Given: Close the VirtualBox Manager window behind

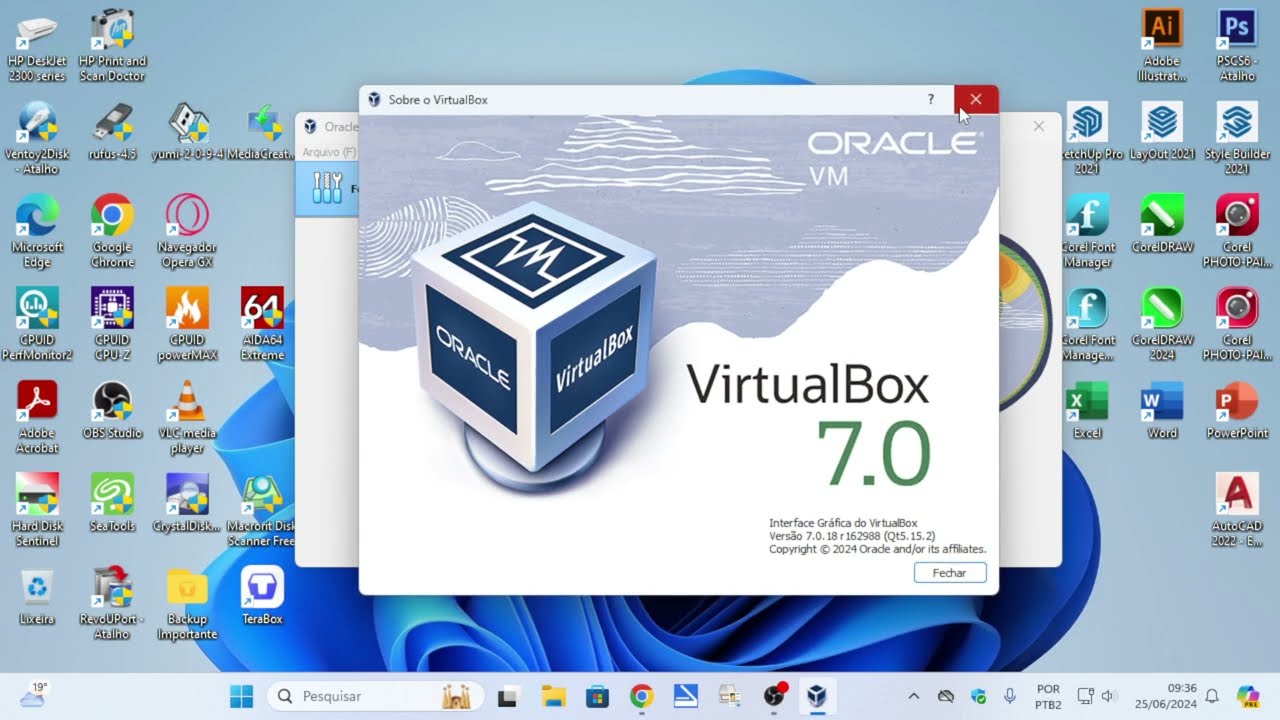Looking at the screenshot, I should tap(1039, 126).
